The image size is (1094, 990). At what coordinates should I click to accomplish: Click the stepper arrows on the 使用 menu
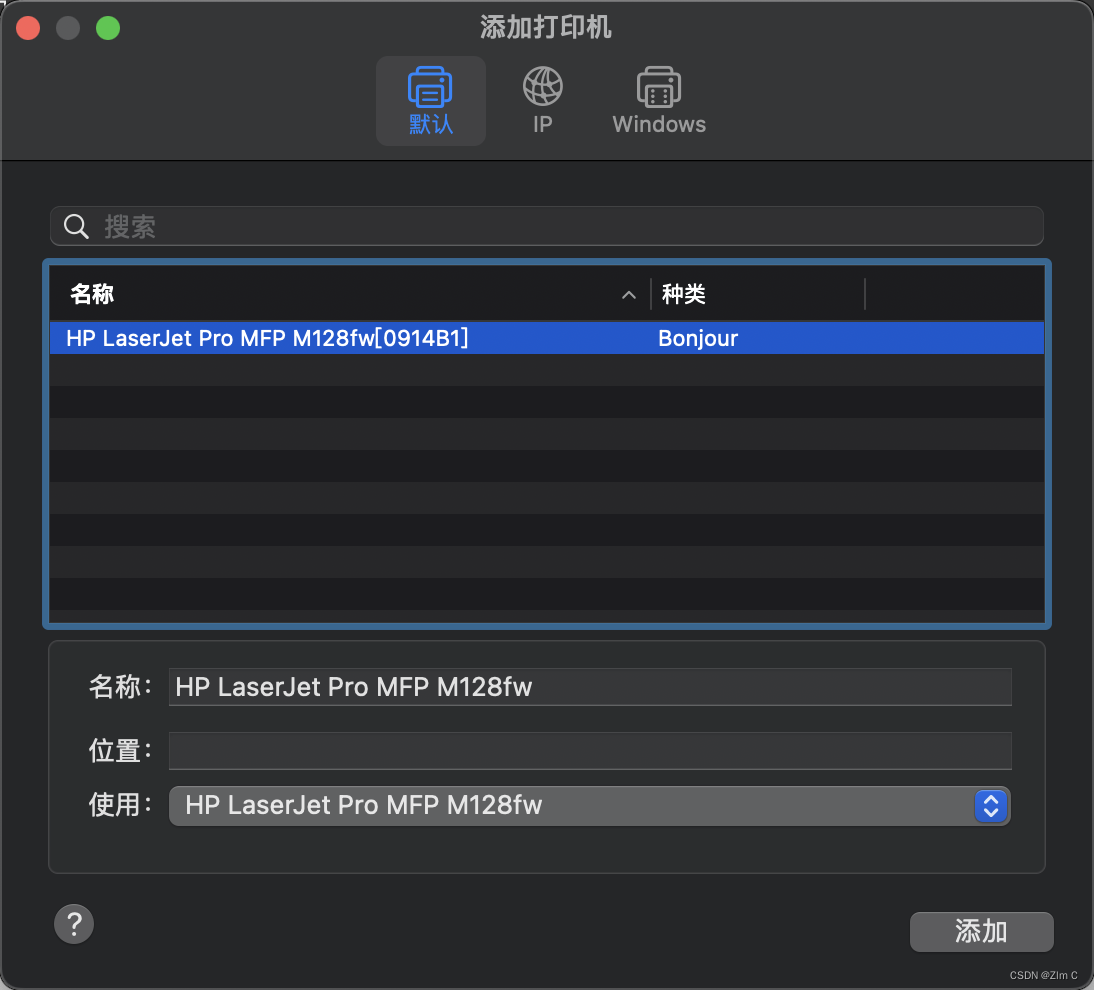991,806
